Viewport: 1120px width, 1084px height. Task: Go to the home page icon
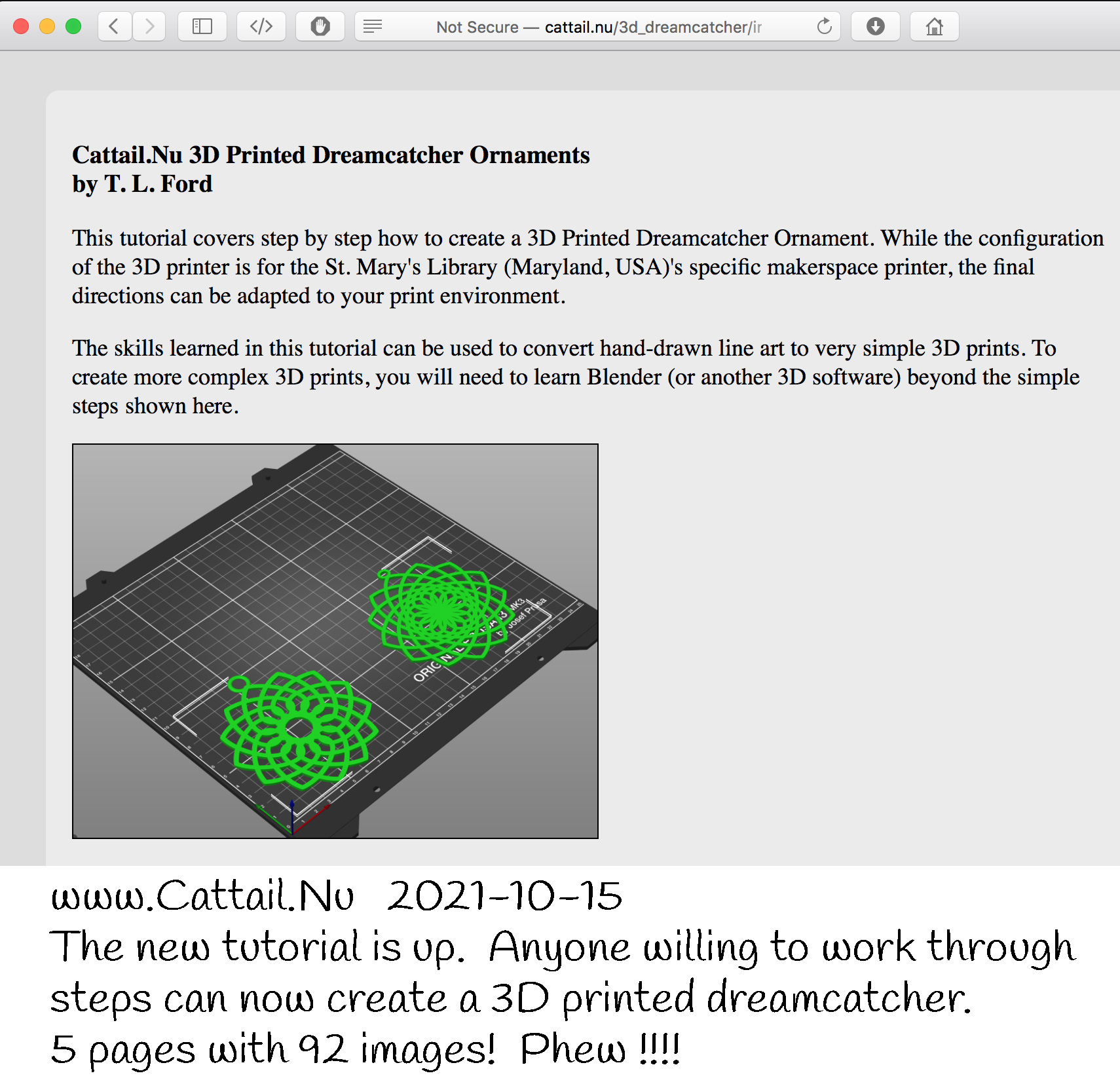pos(934,26)
